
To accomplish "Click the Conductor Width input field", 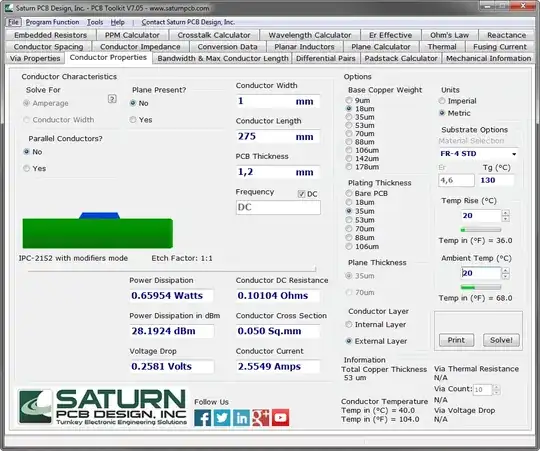I will (x=278, y=101).
